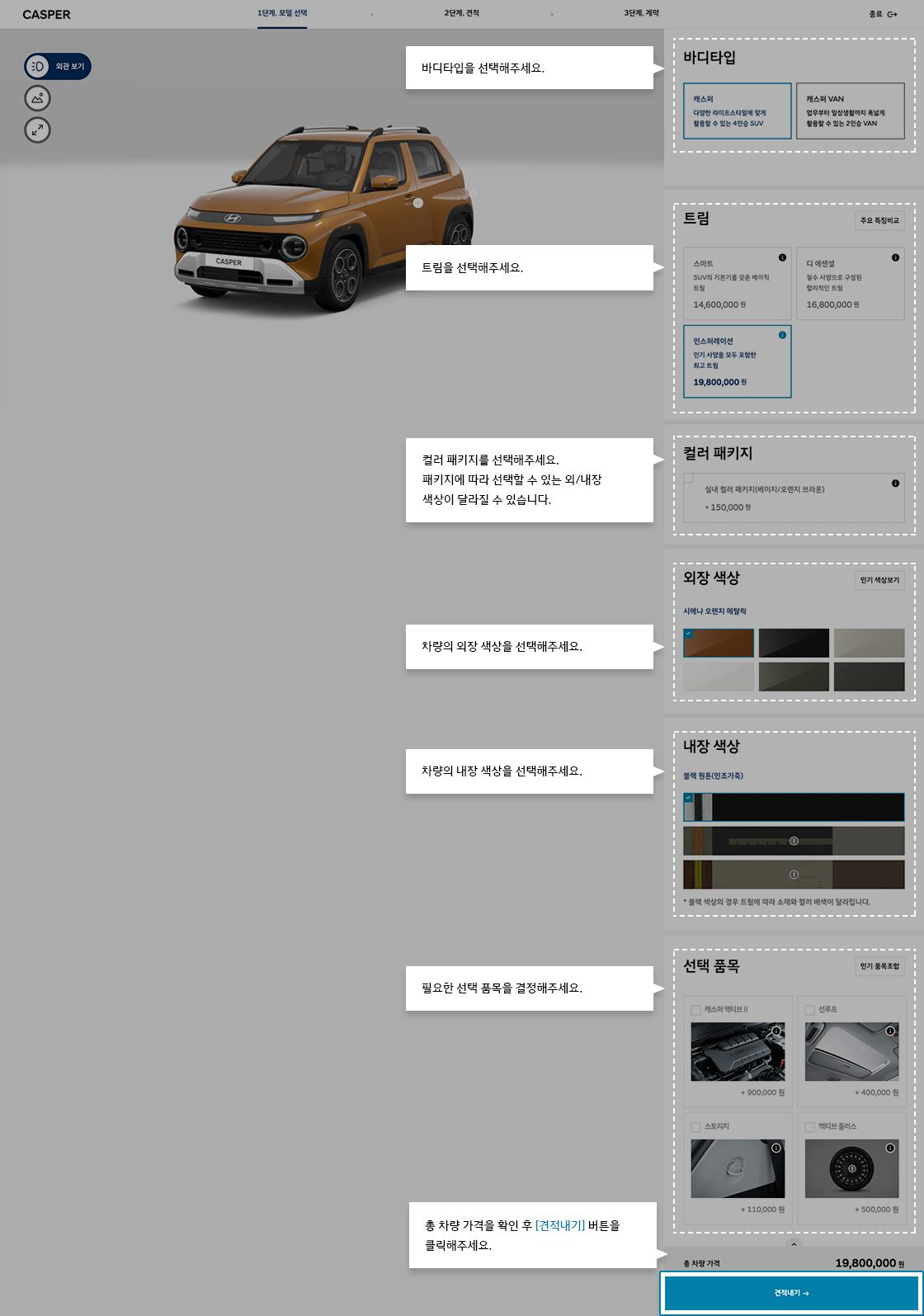Select the 블랙 원톤 black interior color bar
Screen dimensions: 924x1316
coord(794,807)
